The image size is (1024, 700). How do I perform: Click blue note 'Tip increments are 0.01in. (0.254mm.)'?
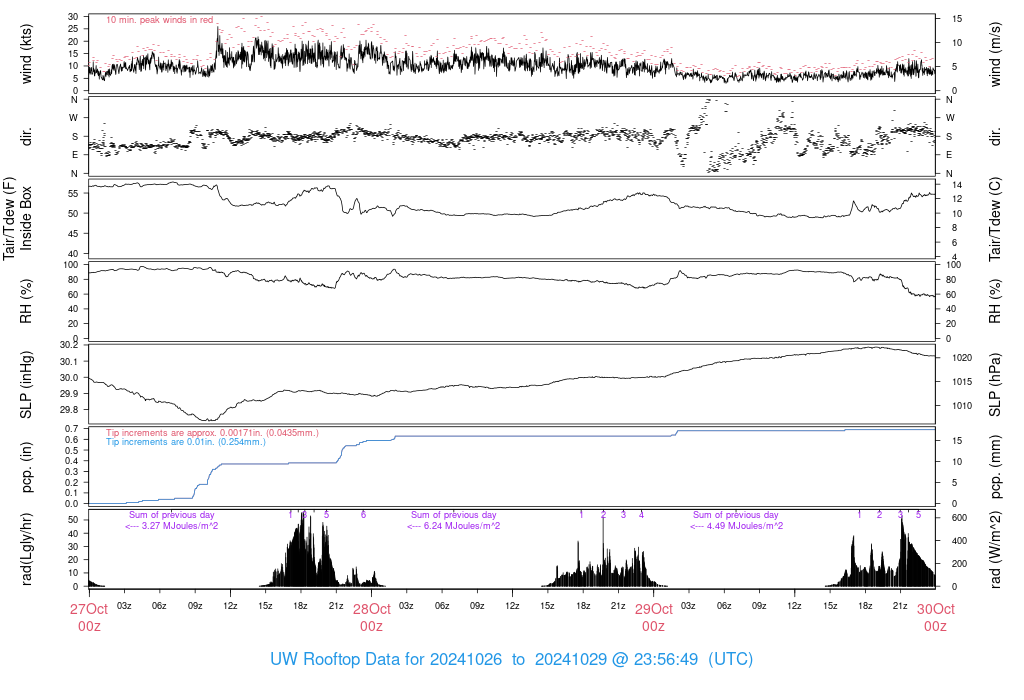(186, 442)
